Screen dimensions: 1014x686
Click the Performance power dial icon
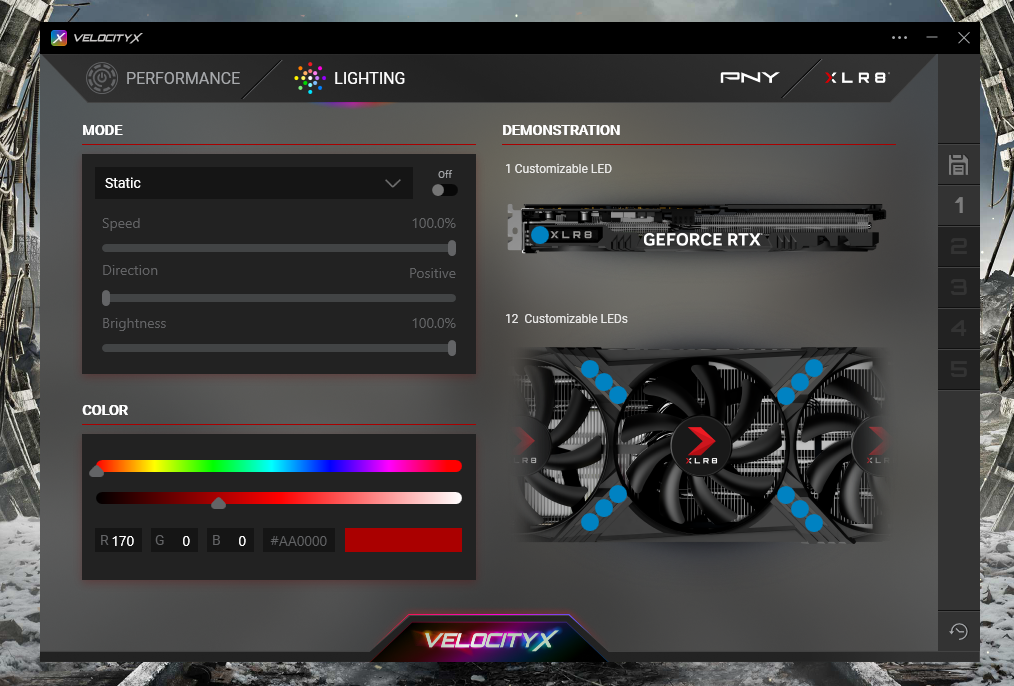coord(102,78)
